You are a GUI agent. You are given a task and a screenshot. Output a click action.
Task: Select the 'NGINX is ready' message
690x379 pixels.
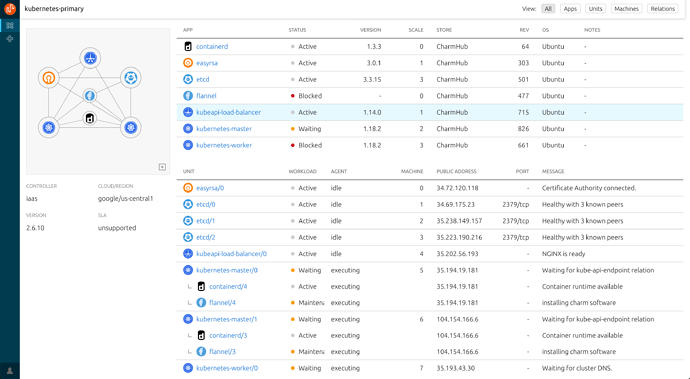(x=564, y=254)
